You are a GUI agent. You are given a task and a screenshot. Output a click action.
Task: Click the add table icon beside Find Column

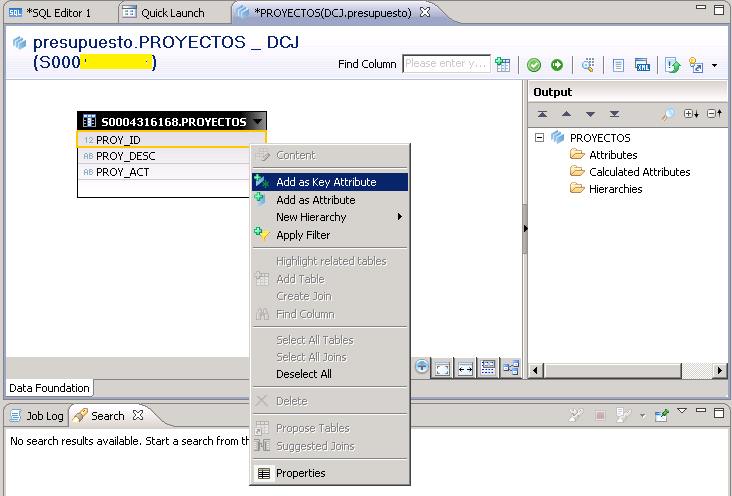503,65
